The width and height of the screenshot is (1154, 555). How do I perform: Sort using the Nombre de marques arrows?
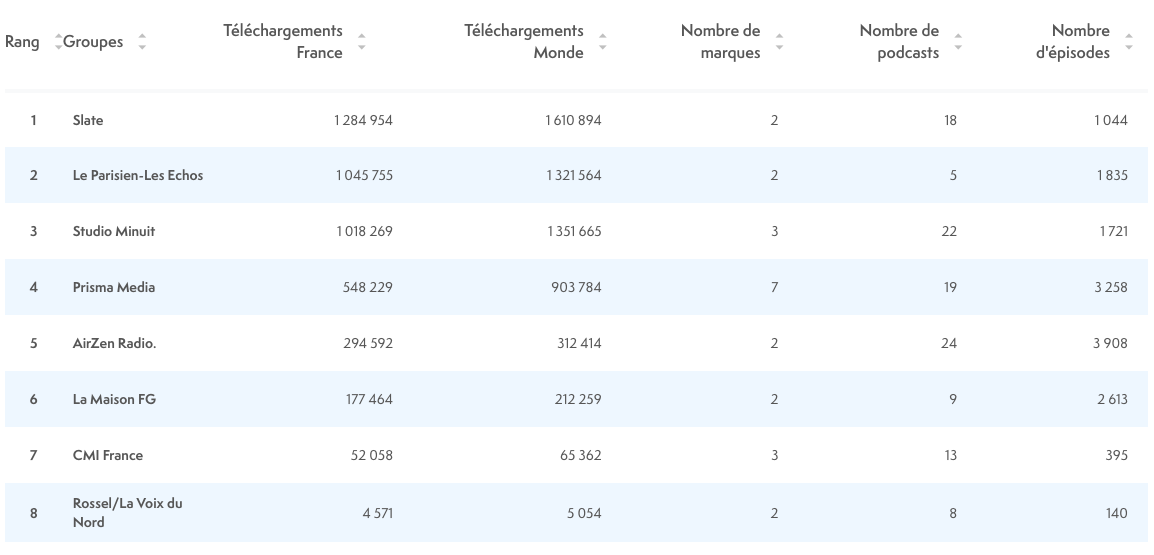(x=779, y=42)
